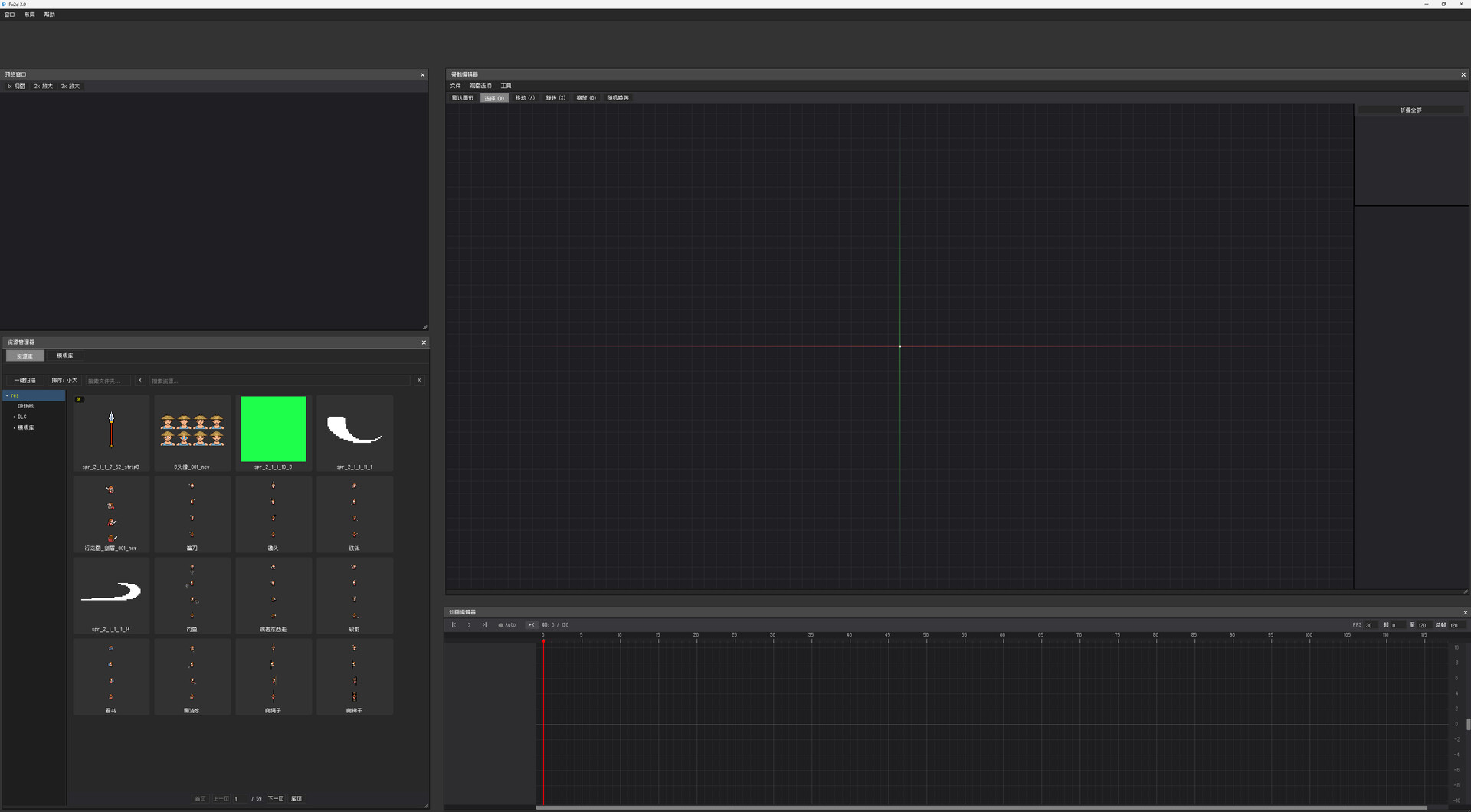Close the animation editor panel

(x=1465, y=613)
